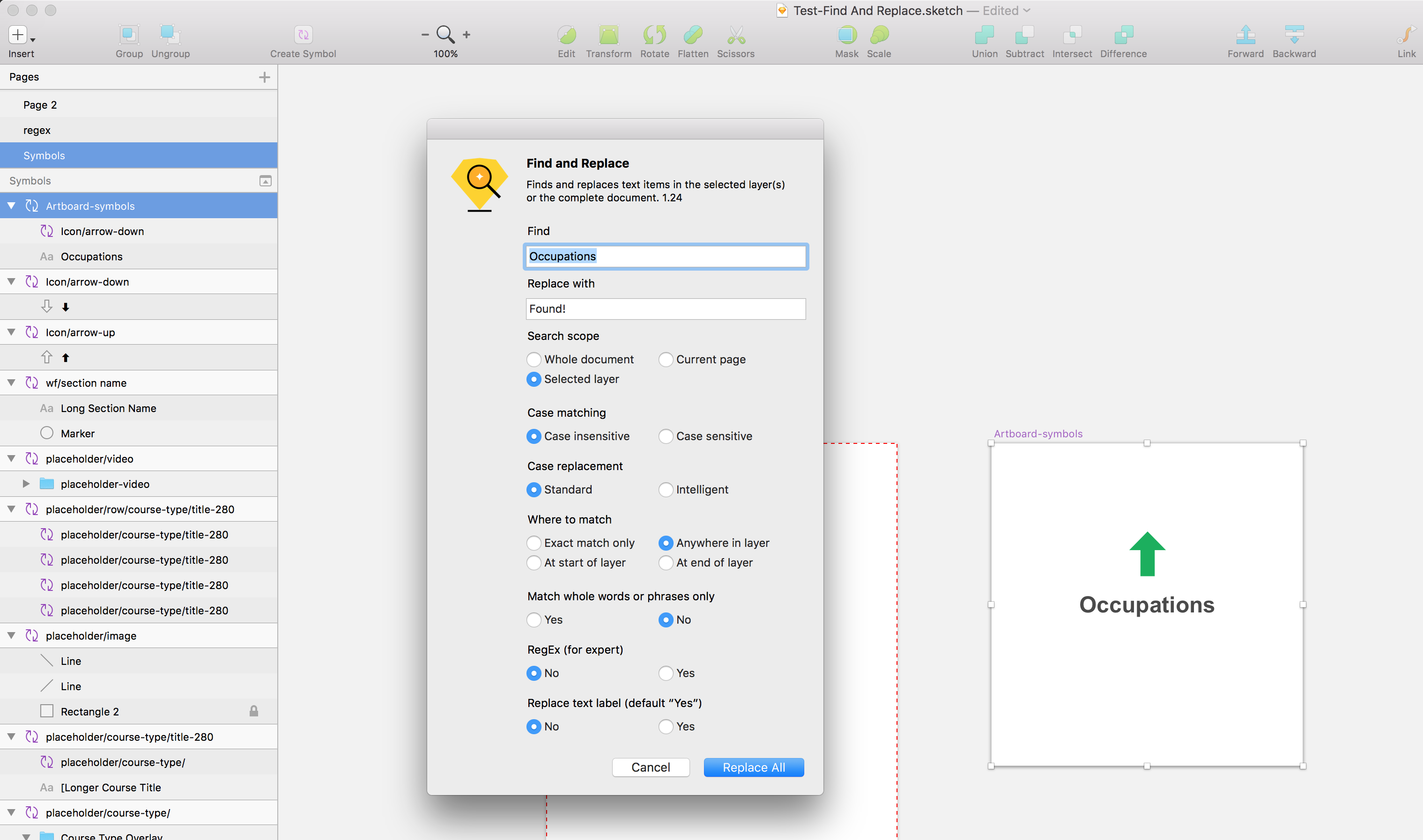
Task: Switch to the regex page
Action: [x=37, y=130]
